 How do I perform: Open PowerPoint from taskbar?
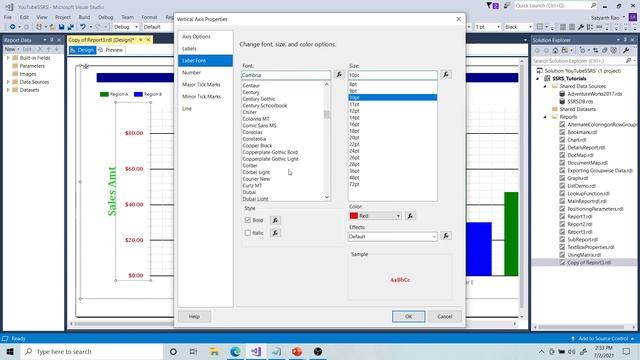(x=297, y=351)
